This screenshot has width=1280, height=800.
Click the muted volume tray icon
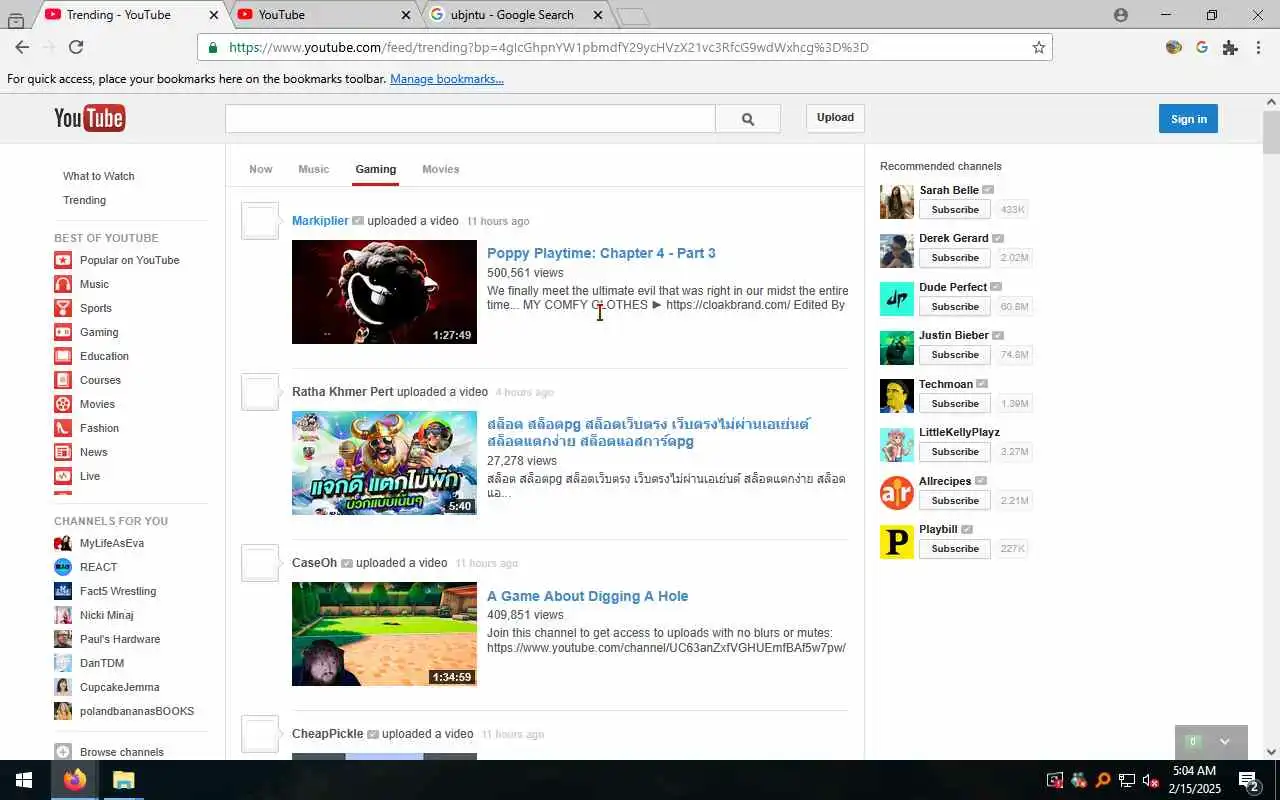coord(1150,780)
